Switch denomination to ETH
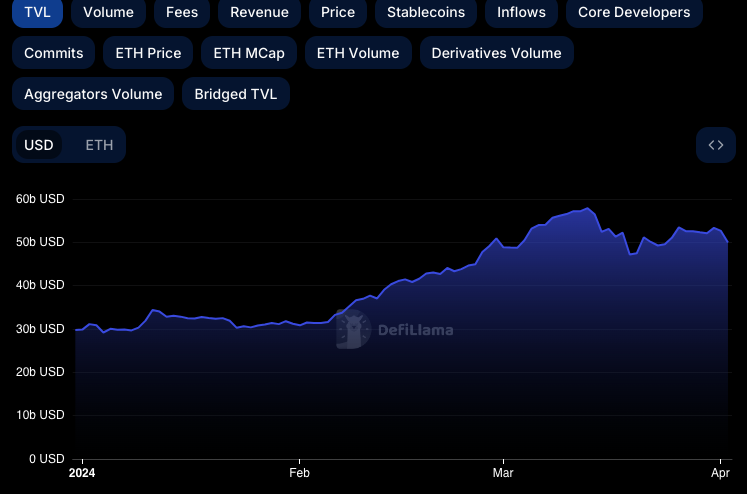Image resolution: width=747 pixels, height=494 pixels. [x=99, y=145]
